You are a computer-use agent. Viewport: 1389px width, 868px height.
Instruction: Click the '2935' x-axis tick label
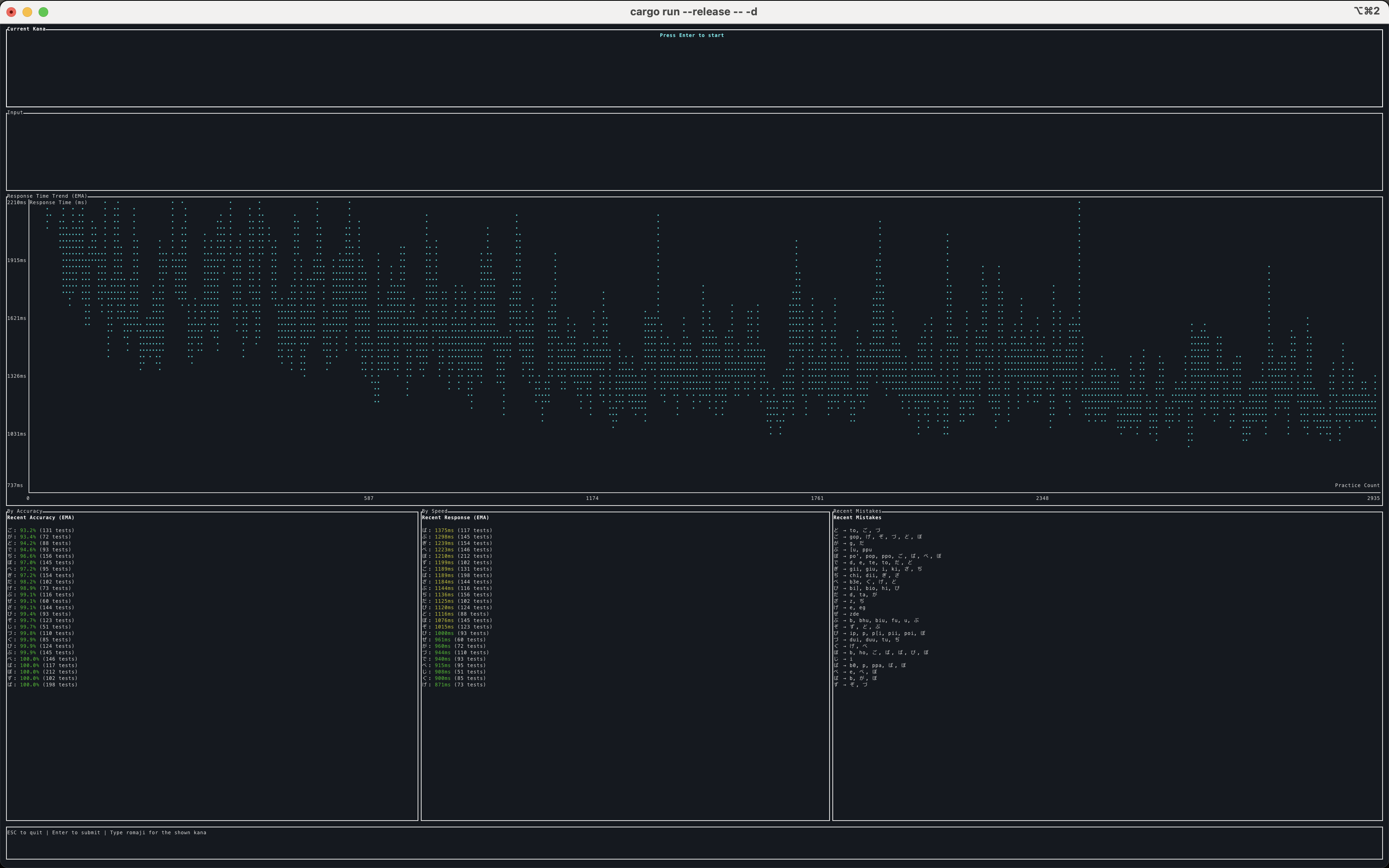[x=1373, y=498]
